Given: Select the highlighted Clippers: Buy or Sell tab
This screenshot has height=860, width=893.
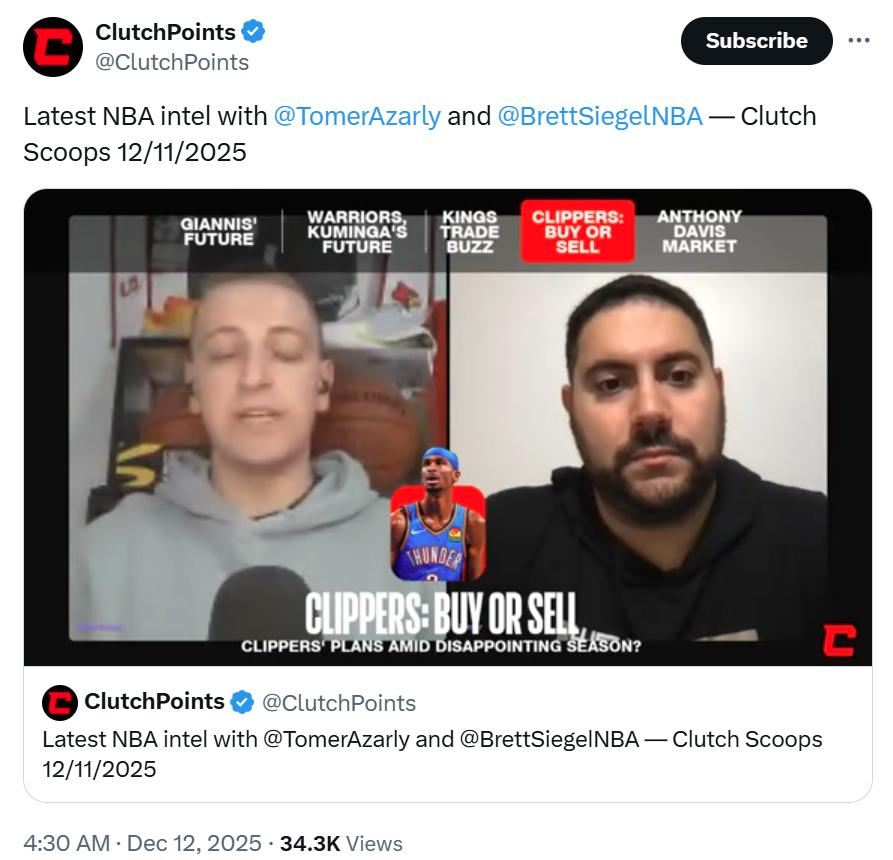Looking at the screenshot, I should (x=577, y=231).
